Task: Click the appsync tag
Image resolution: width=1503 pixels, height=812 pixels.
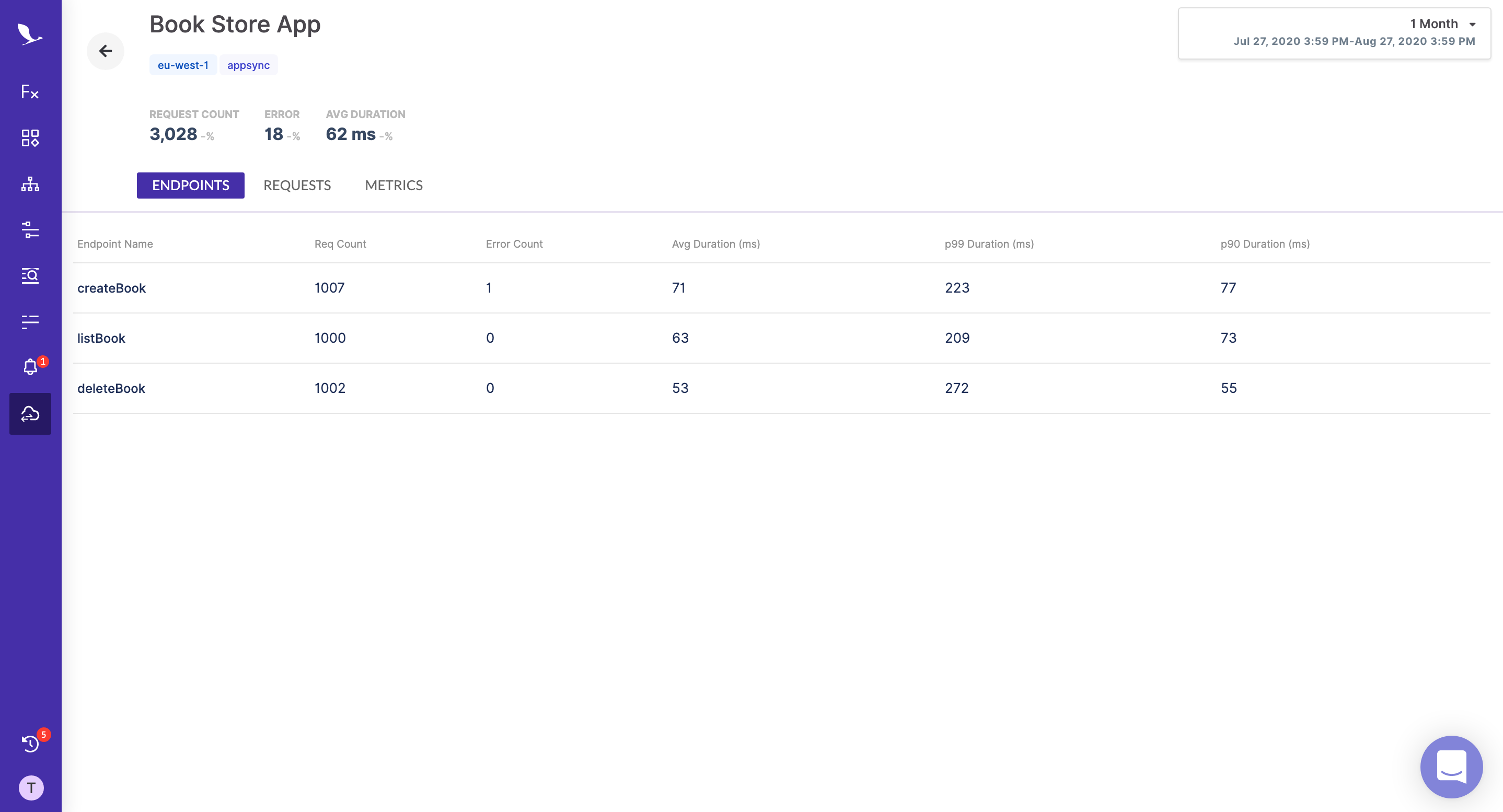Action: [x=248, y=65]
